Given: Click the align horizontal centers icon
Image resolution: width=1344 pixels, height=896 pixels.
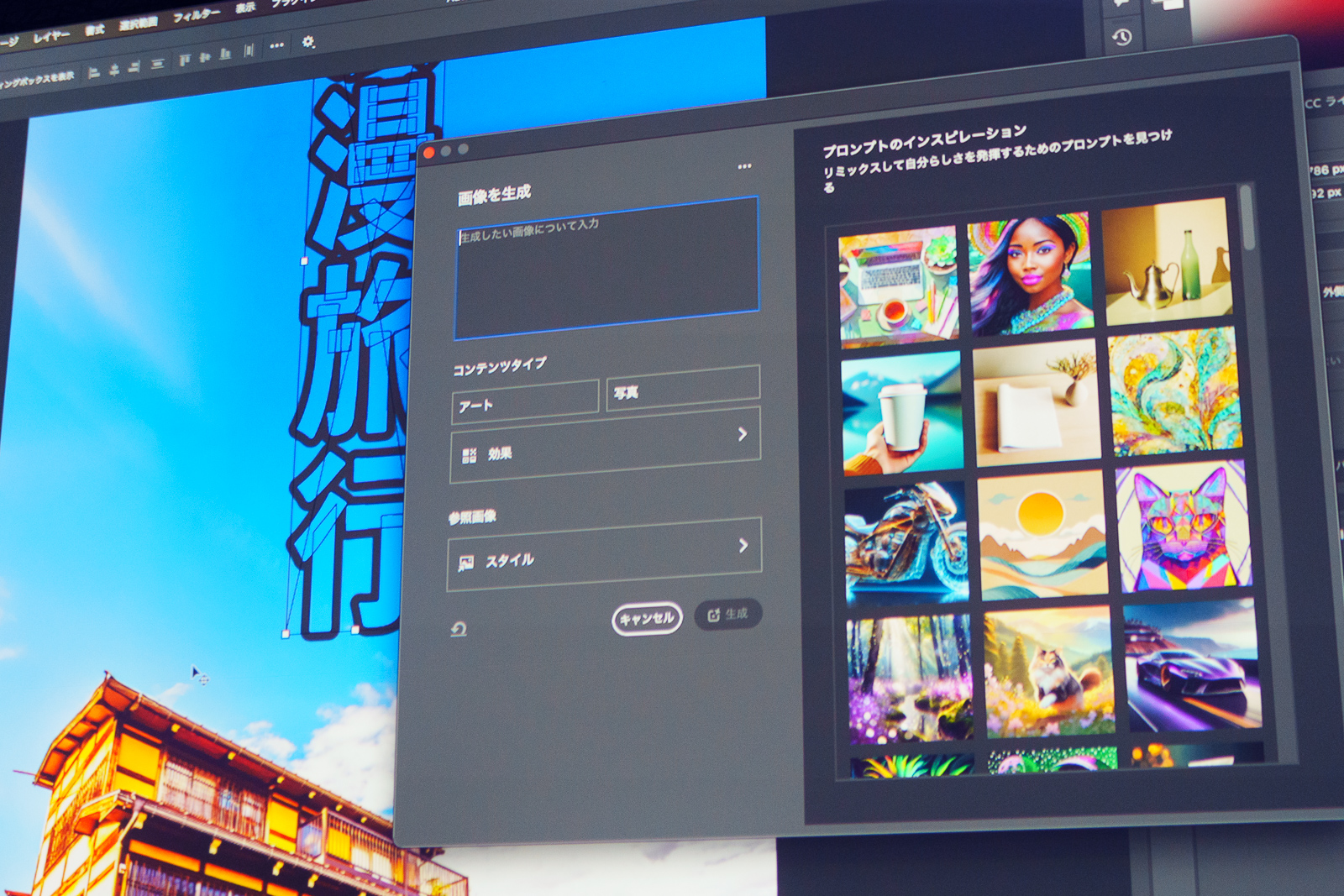Looking at the screenshot, I should pyautogui.click(x=114, y=71).
